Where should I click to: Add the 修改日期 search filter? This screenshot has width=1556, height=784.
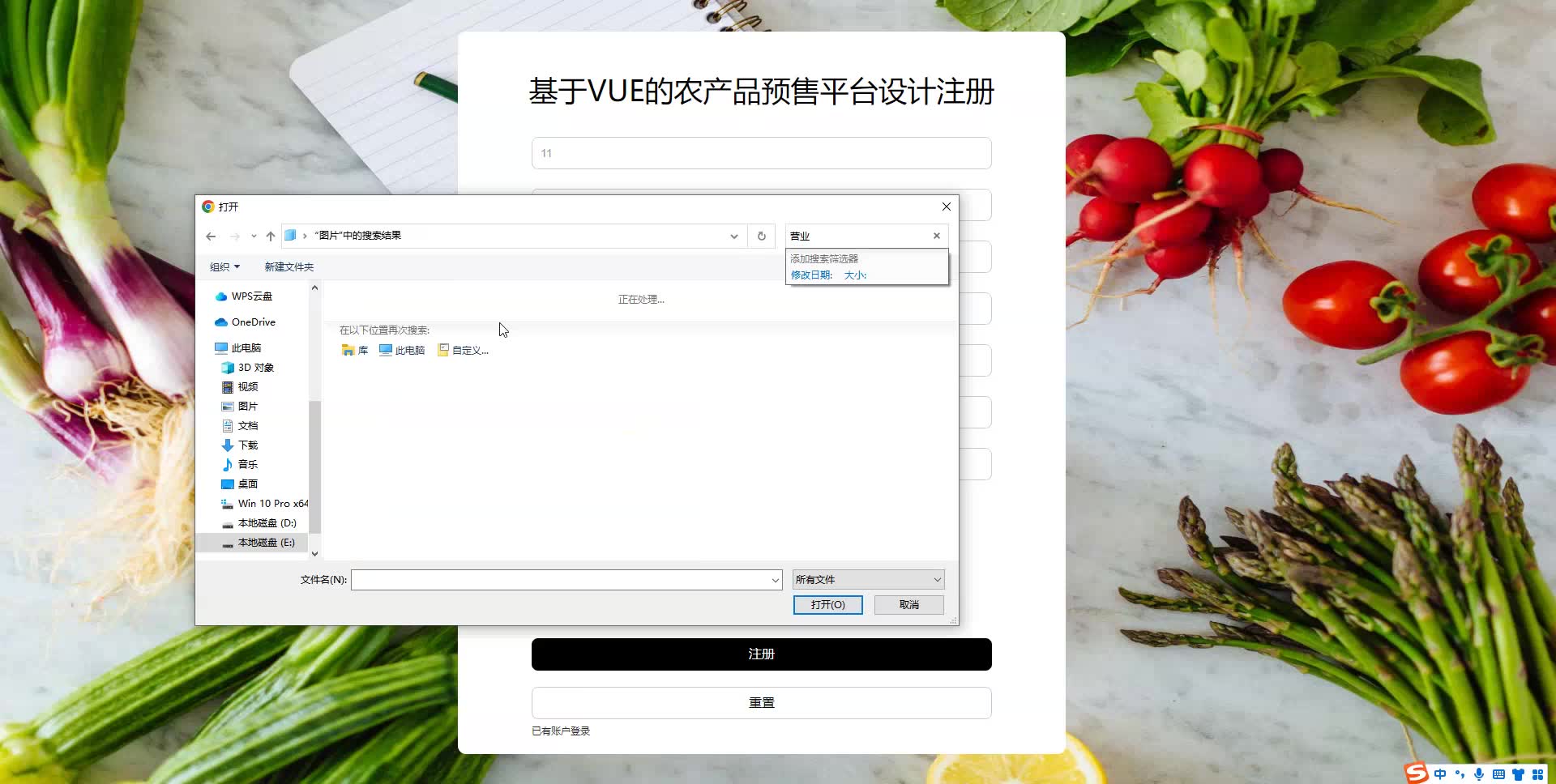pos(811,275)
